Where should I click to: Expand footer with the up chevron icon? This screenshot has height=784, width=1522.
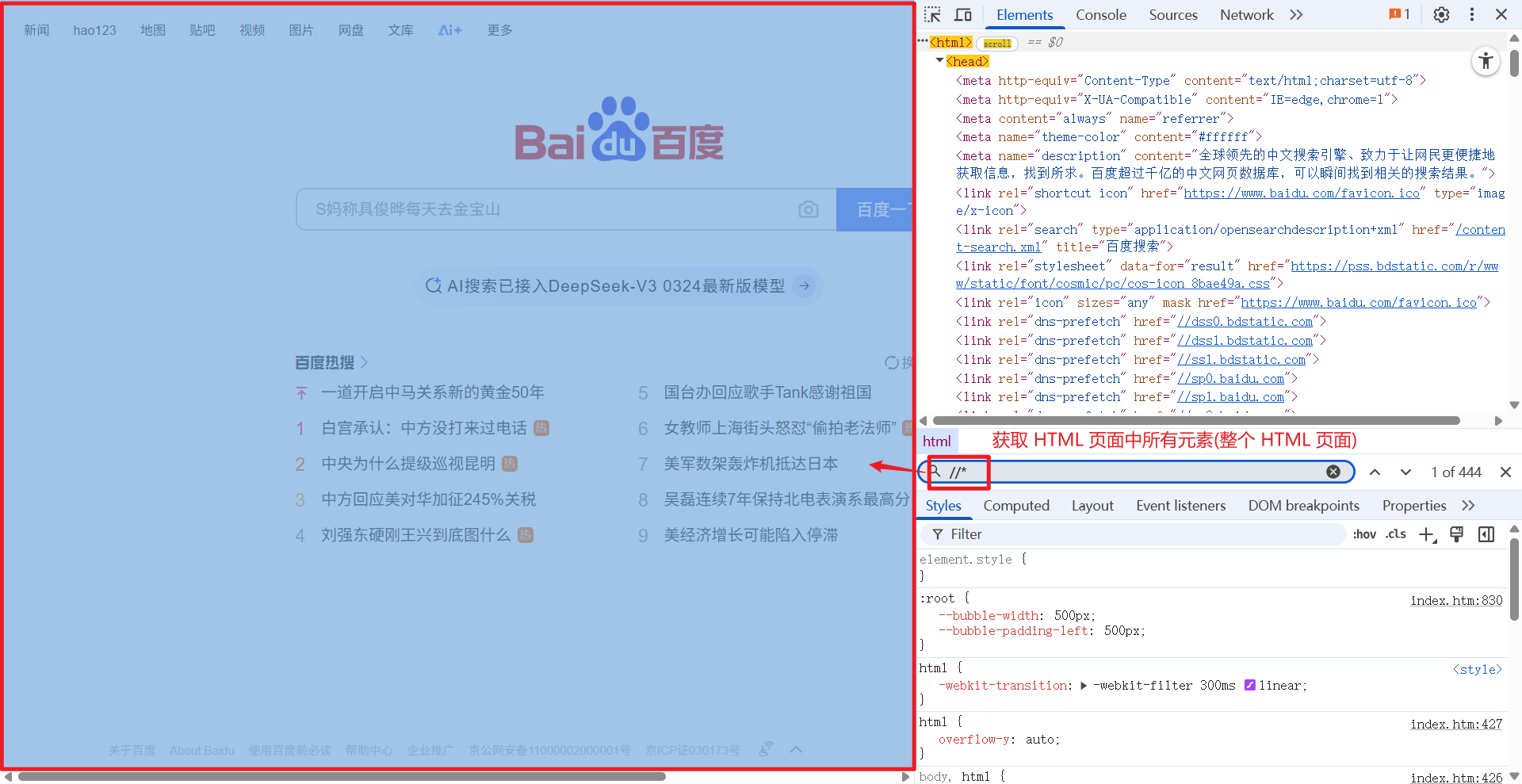pos(796,749)
